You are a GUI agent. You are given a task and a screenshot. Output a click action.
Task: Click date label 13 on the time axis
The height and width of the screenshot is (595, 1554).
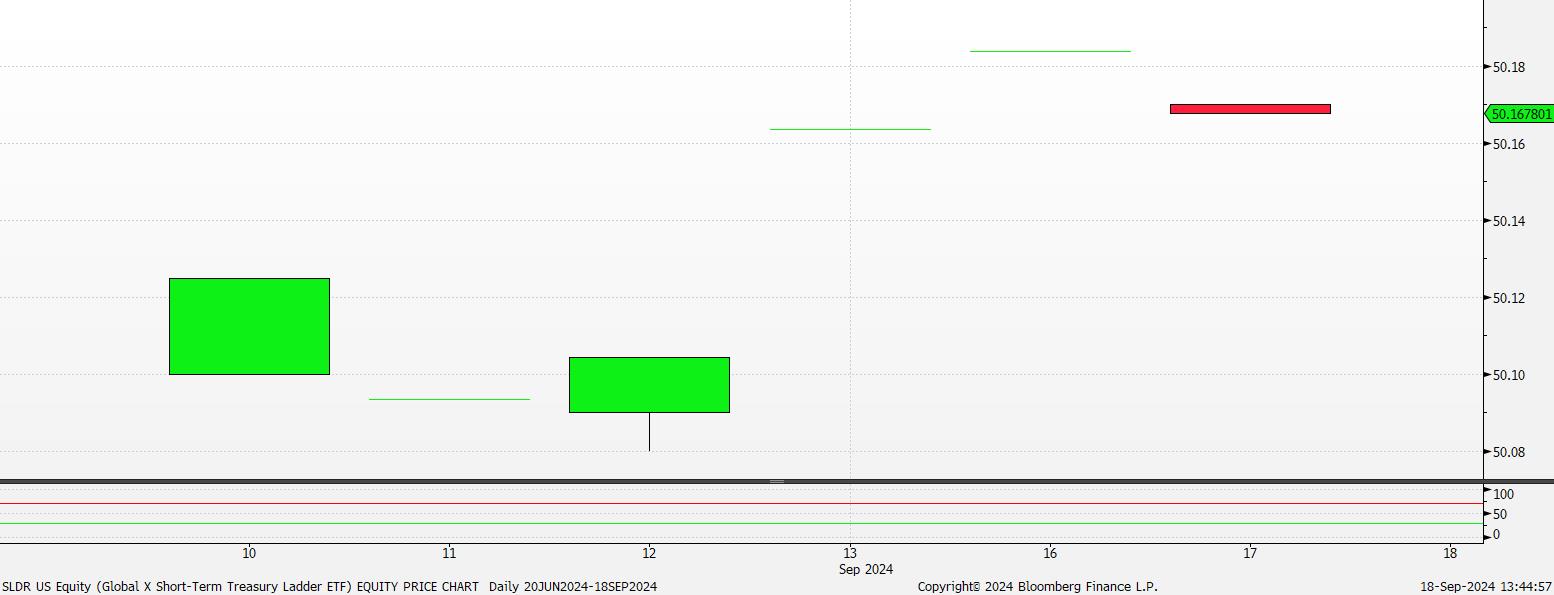[850, 553]
